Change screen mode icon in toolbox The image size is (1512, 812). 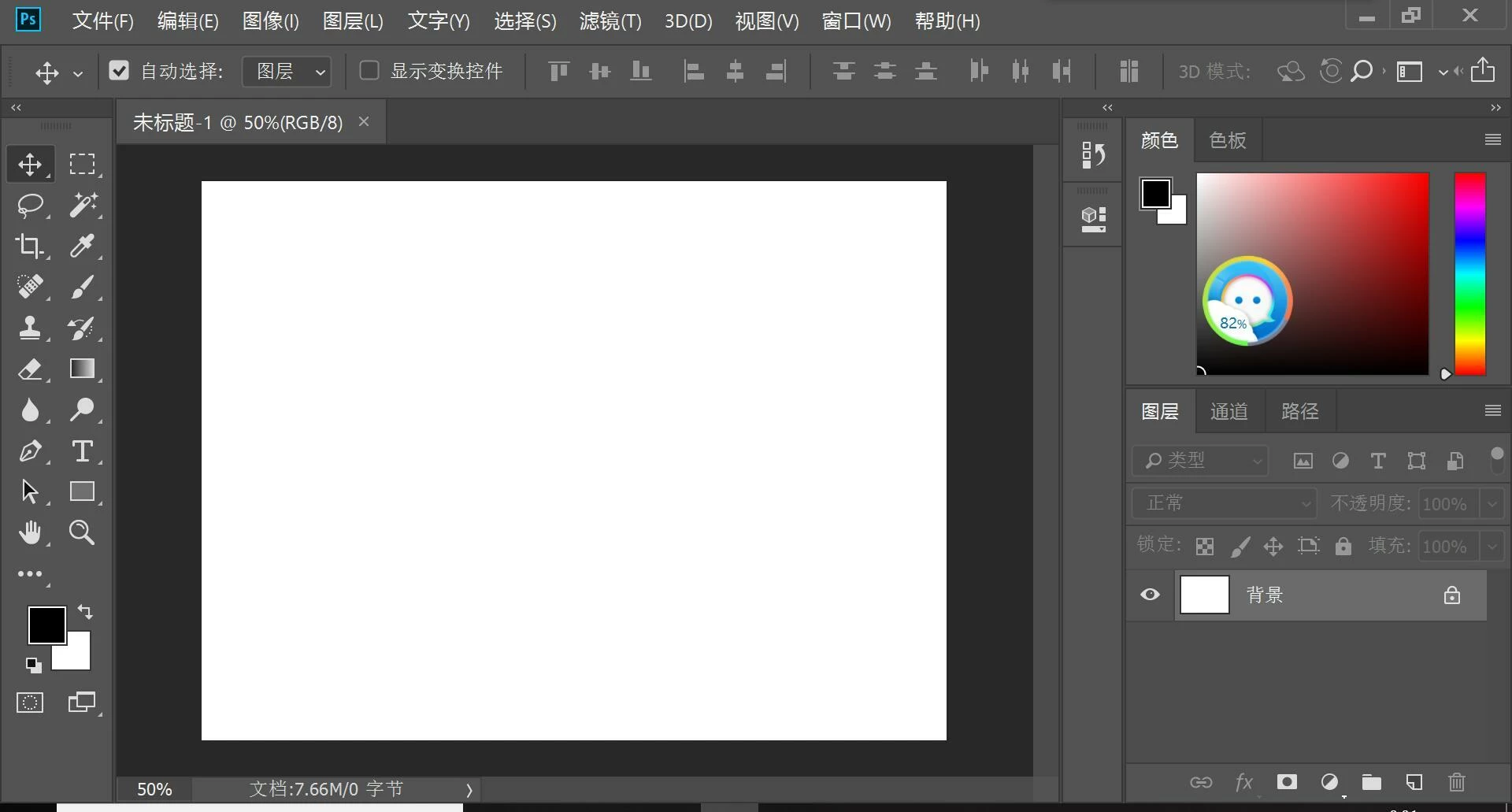point(82,703)
